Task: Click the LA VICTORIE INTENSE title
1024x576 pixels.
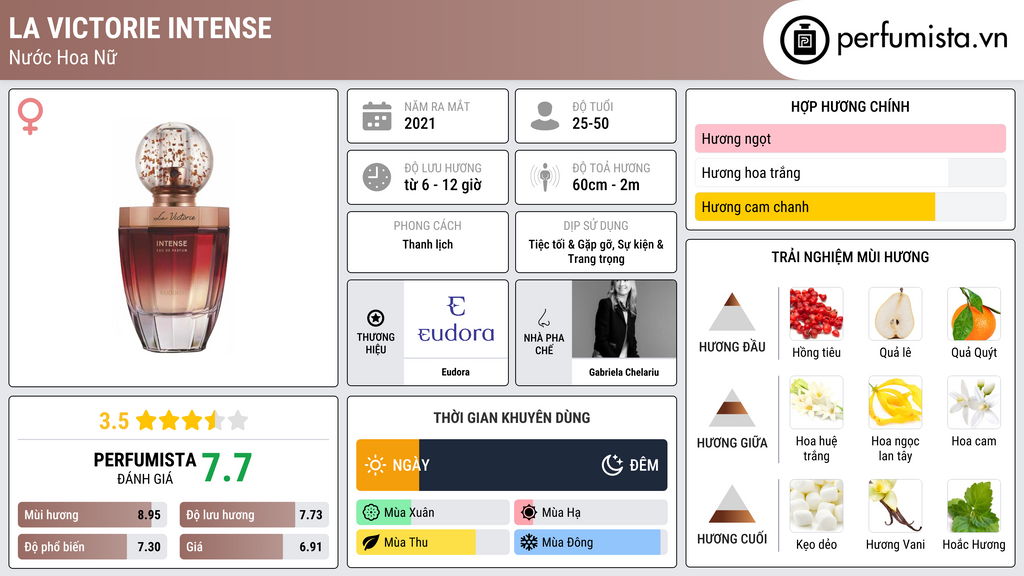Action: [x=140, y=28]
